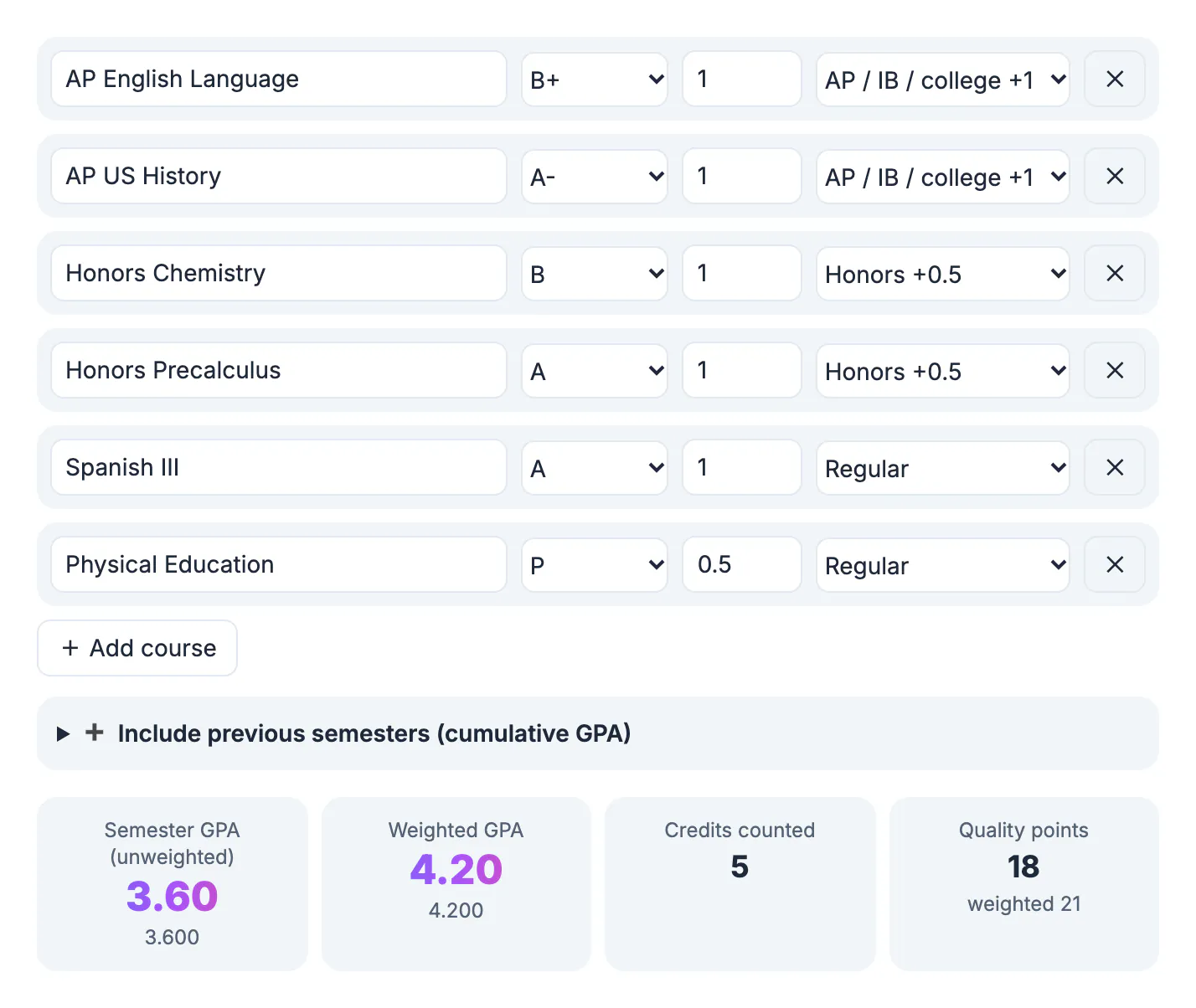Viewport: 1196px width, 1008px height.
Task: Click credits field for Honors Precalculus
Action: tap(742, 370)
